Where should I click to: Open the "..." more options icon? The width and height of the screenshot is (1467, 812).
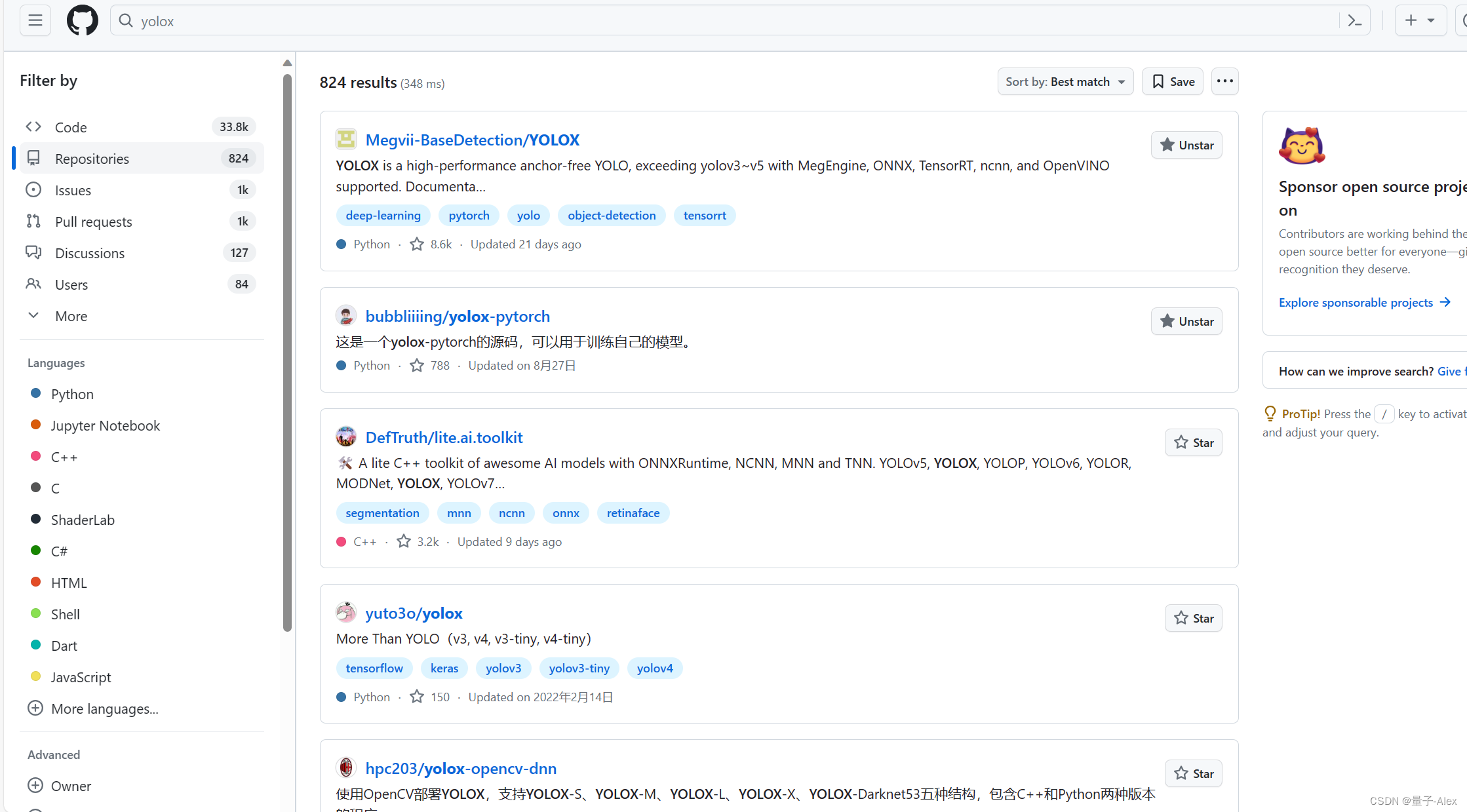pos(1224,81)
